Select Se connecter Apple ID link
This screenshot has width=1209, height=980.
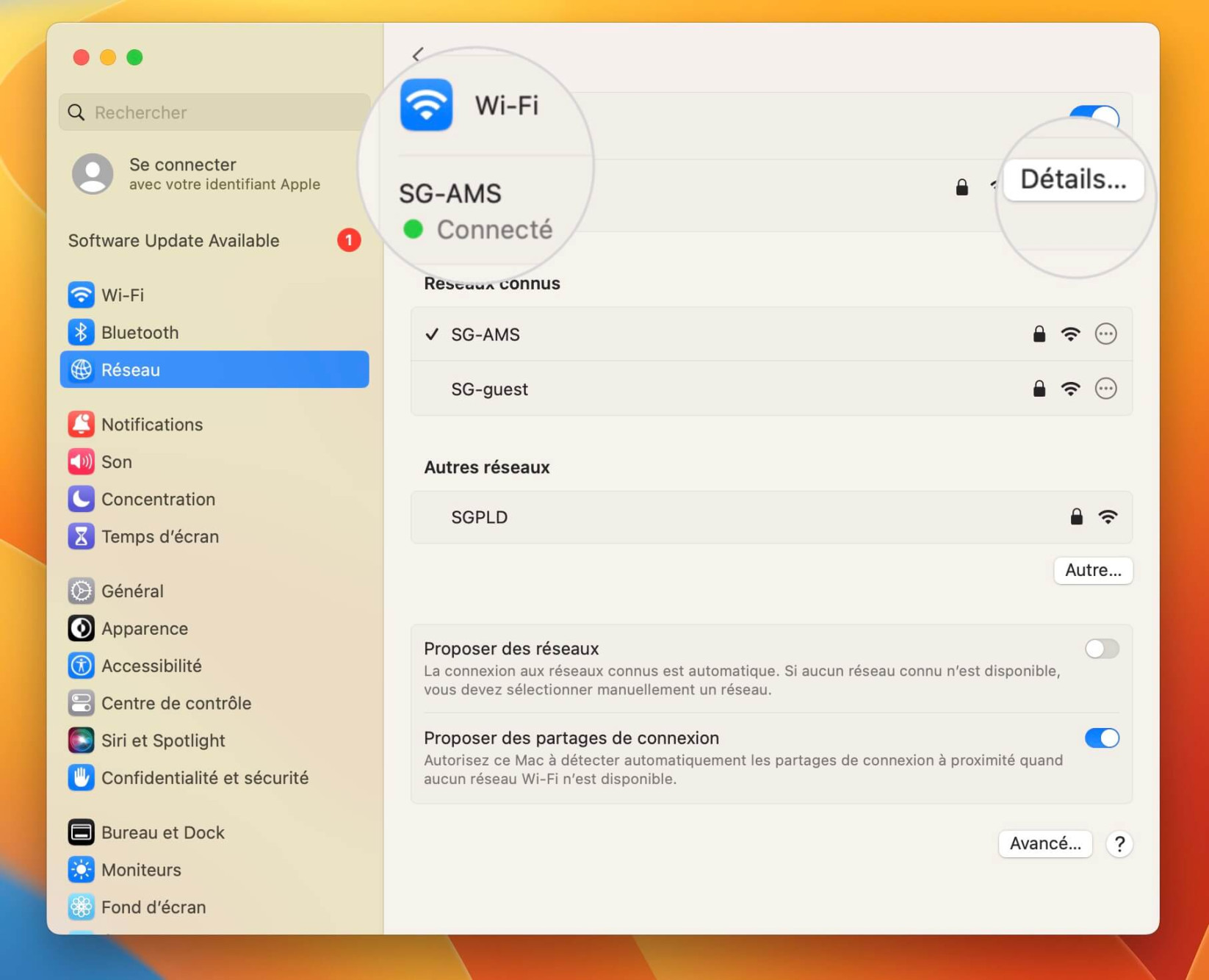(196, 173)
